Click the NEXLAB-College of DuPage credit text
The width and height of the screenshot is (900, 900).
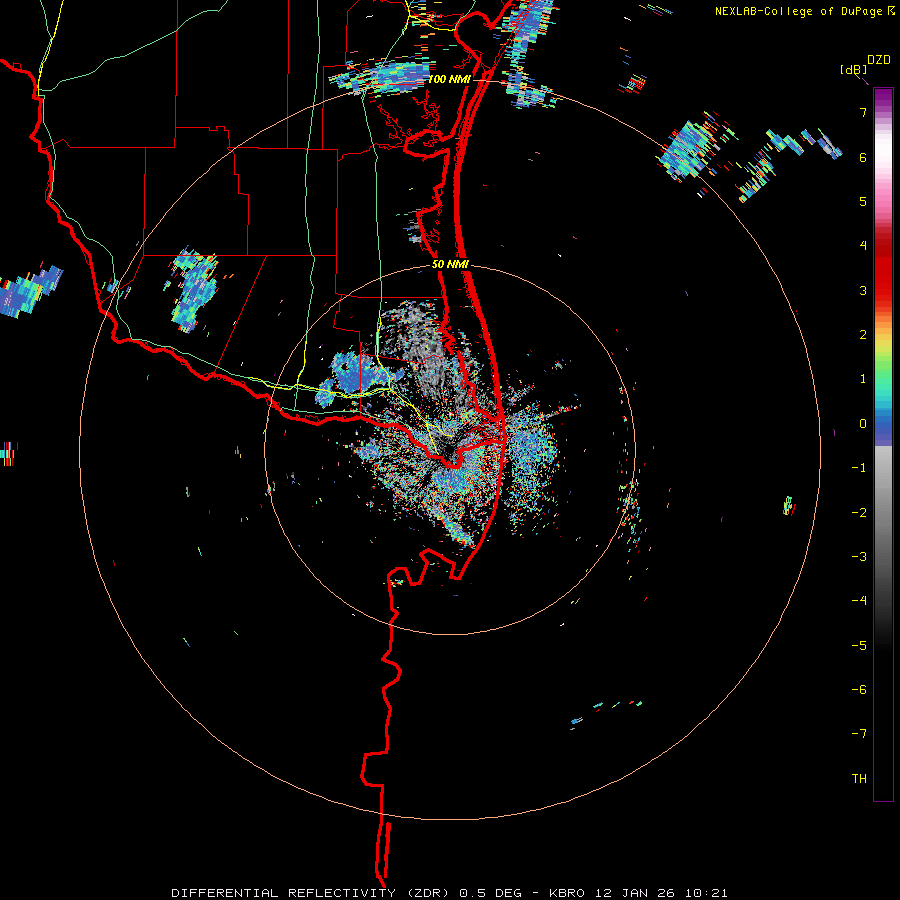[x=804, y=11]
